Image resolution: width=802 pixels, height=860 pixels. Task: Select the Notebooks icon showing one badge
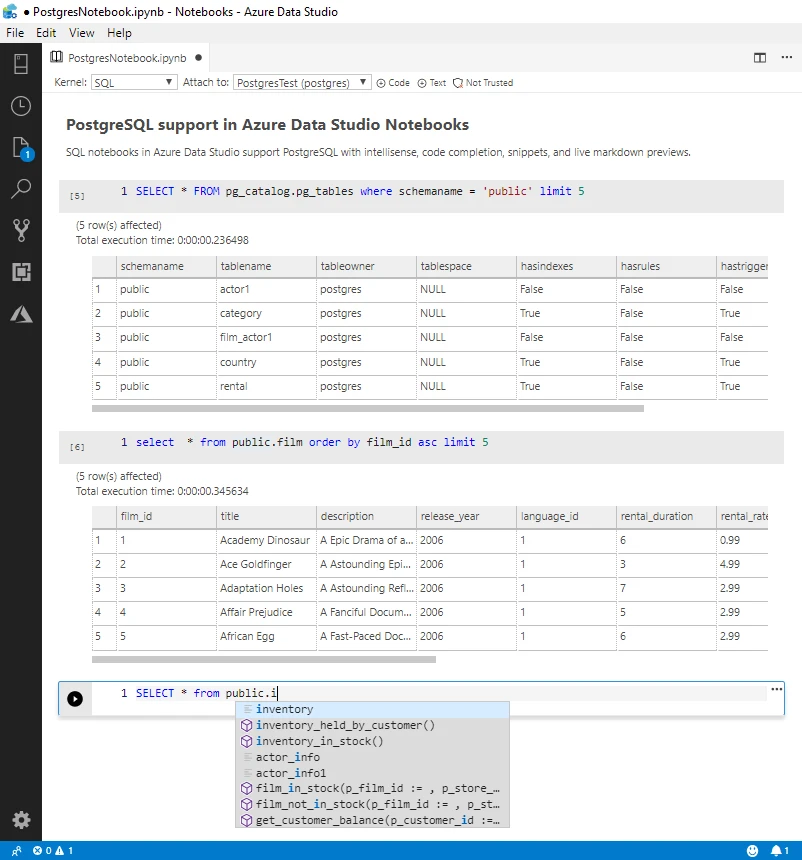pos(21,147)
